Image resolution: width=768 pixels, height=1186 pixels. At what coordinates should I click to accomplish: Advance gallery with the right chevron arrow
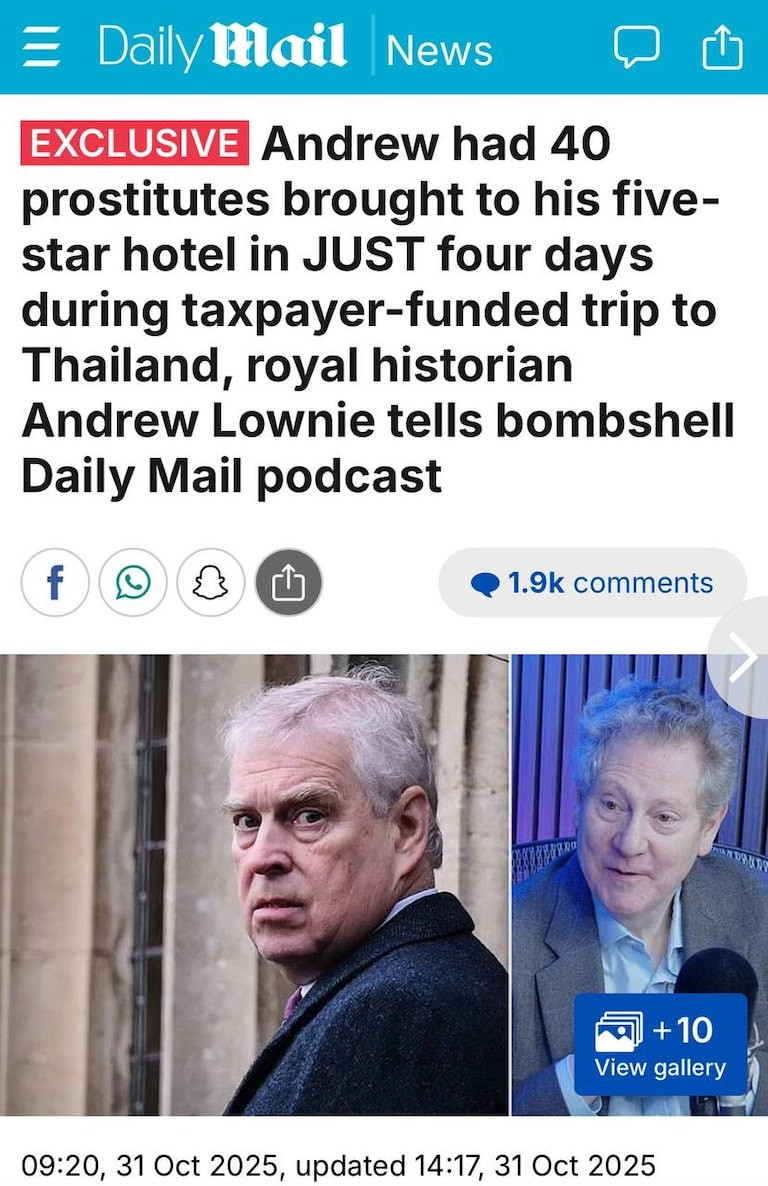pyautogui.click(x=742, y=657)
